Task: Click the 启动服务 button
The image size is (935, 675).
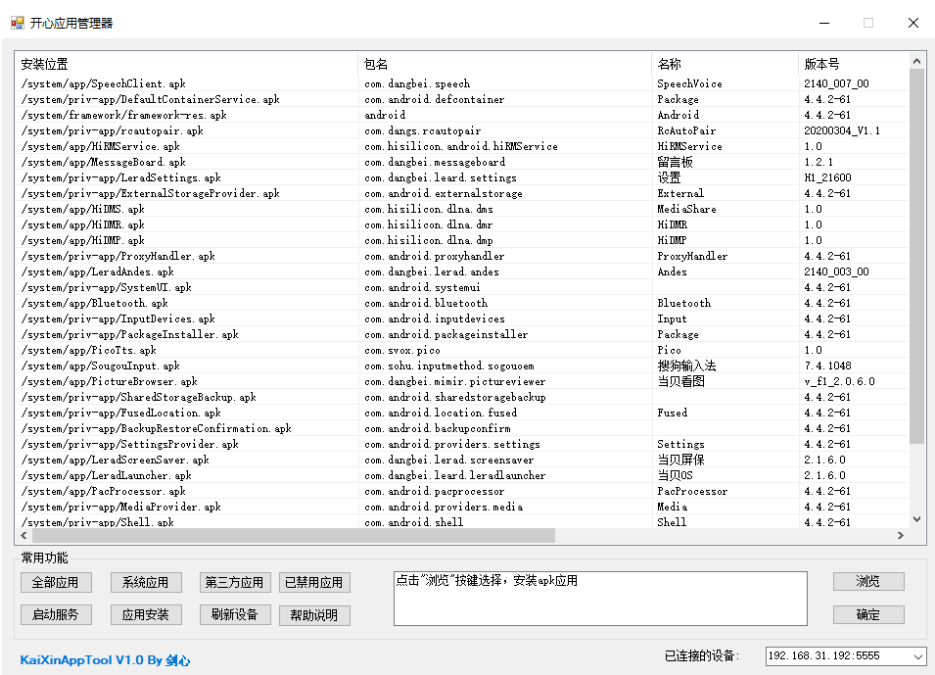Action: (55, 614)
